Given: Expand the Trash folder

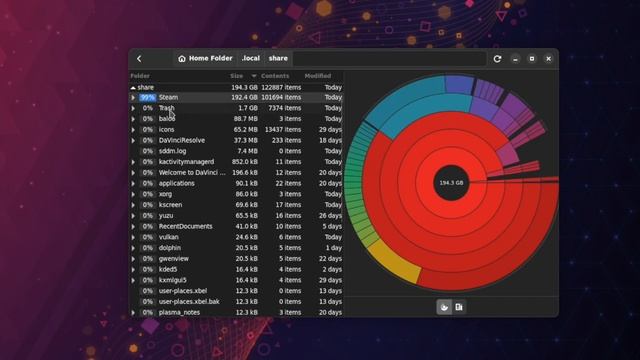Looking at the screenshot, I should [133, 108].
